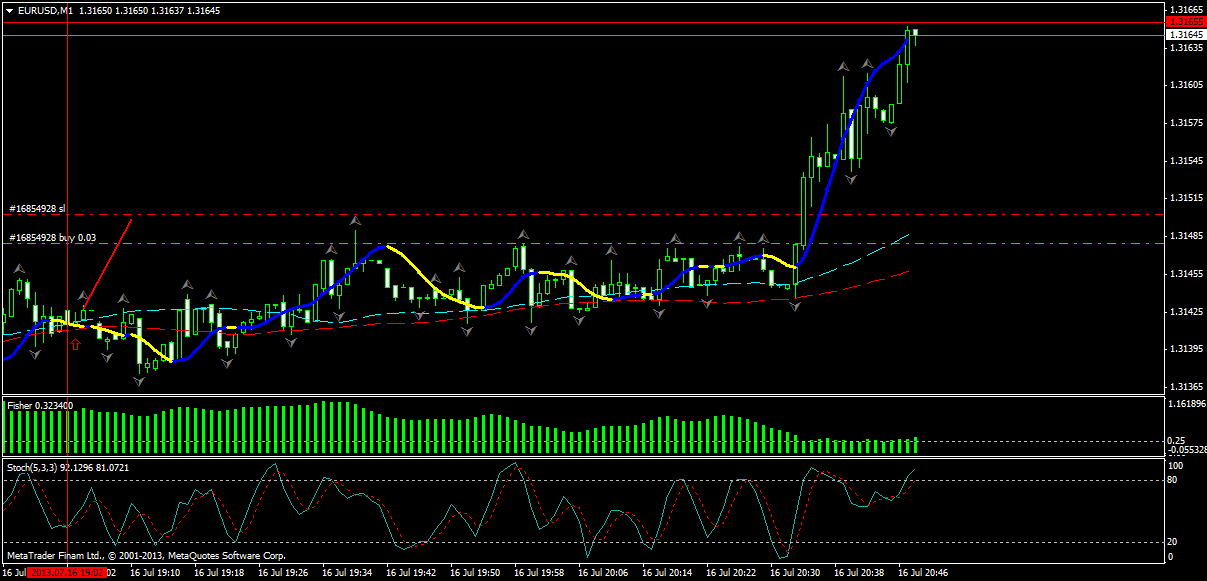Click the 1.31485 price scale value

1186,236
